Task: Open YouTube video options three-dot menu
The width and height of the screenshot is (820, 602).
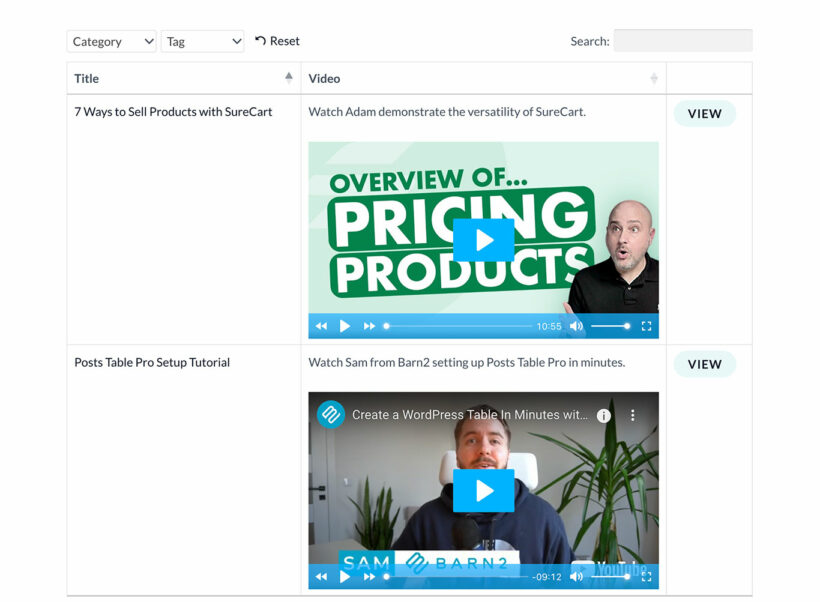Action: (x=632, y=415)
